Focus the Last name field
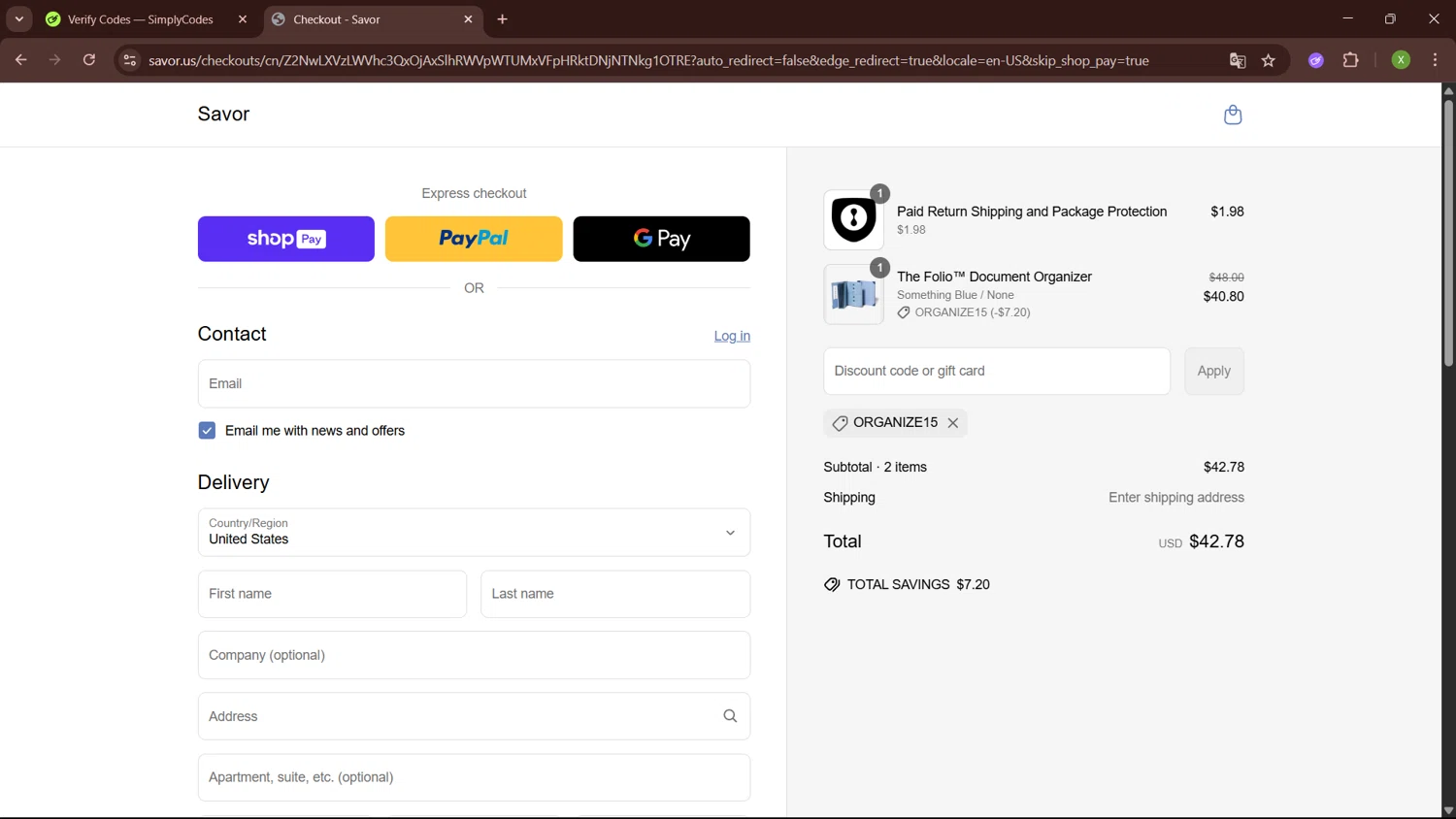The height and width of the screenshot is (819, 1456). point(615,594)
